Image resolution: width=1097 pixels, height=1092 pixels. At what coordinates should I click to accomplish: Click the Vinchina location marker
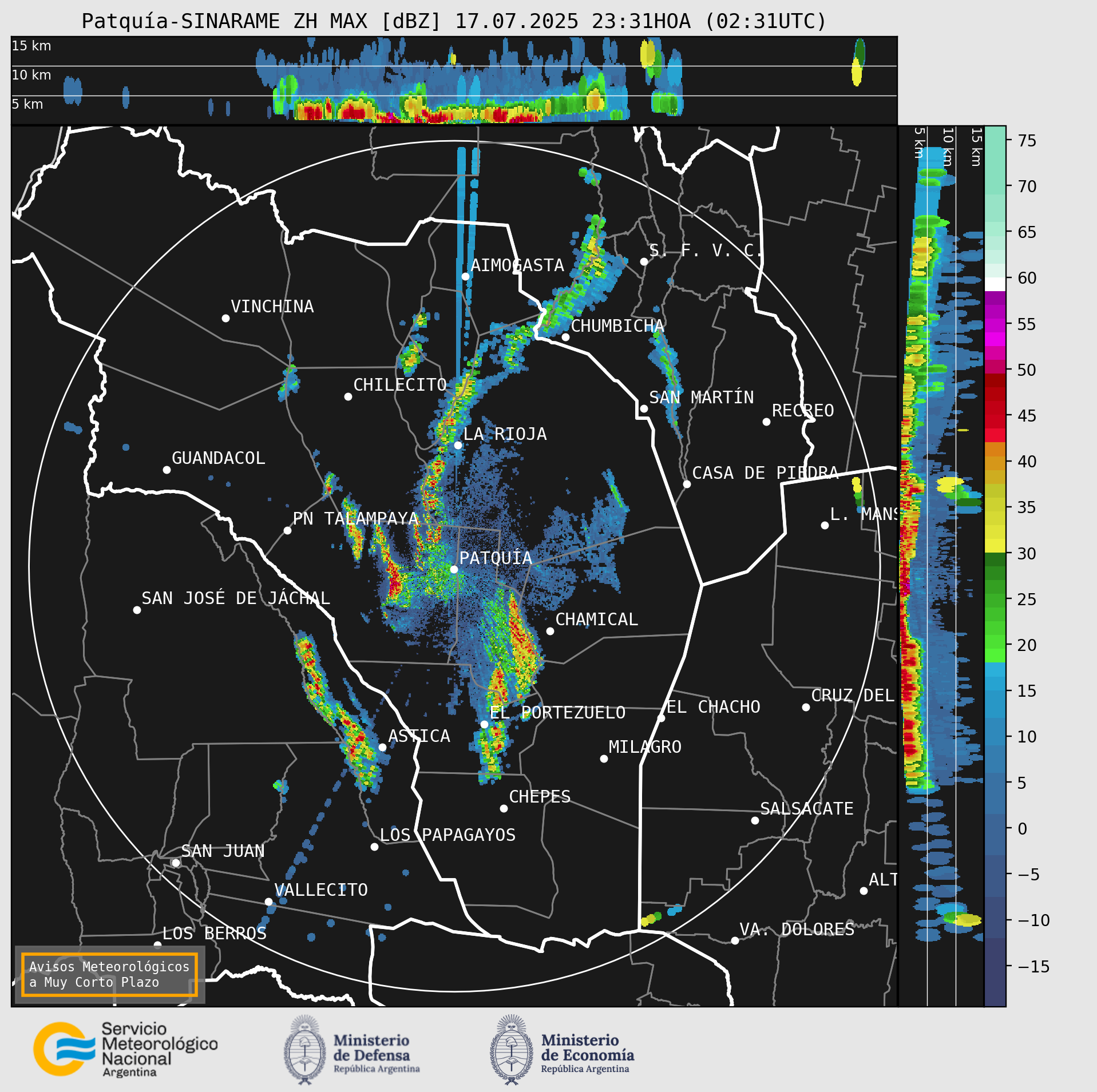tap(225, 318)
